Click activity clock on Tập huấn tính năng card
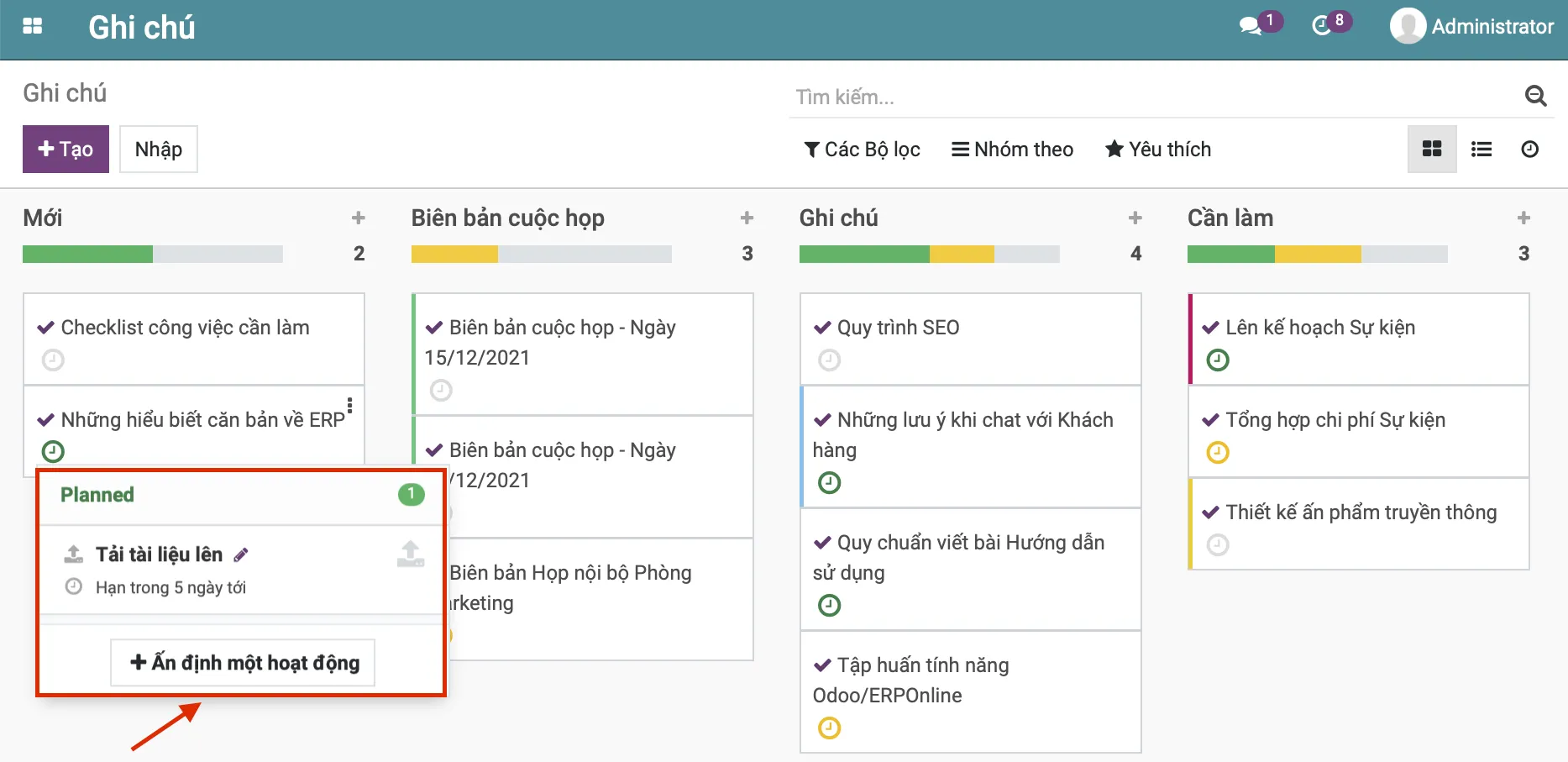 click(x=830, y=728)
